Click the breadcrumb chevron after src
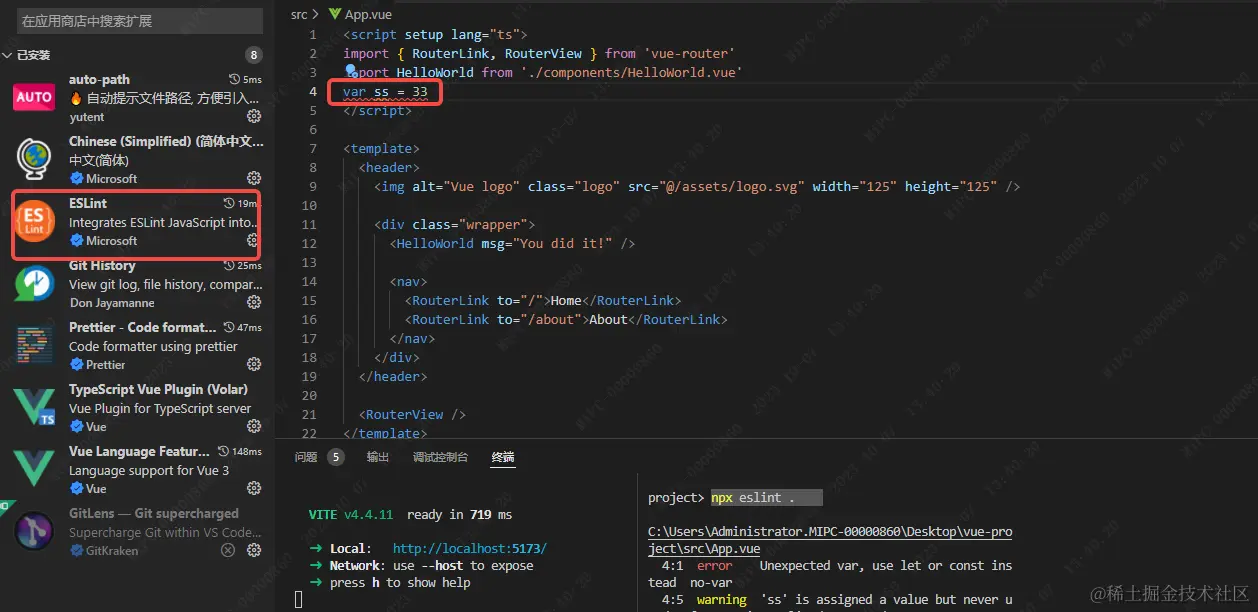 (315, 15)
